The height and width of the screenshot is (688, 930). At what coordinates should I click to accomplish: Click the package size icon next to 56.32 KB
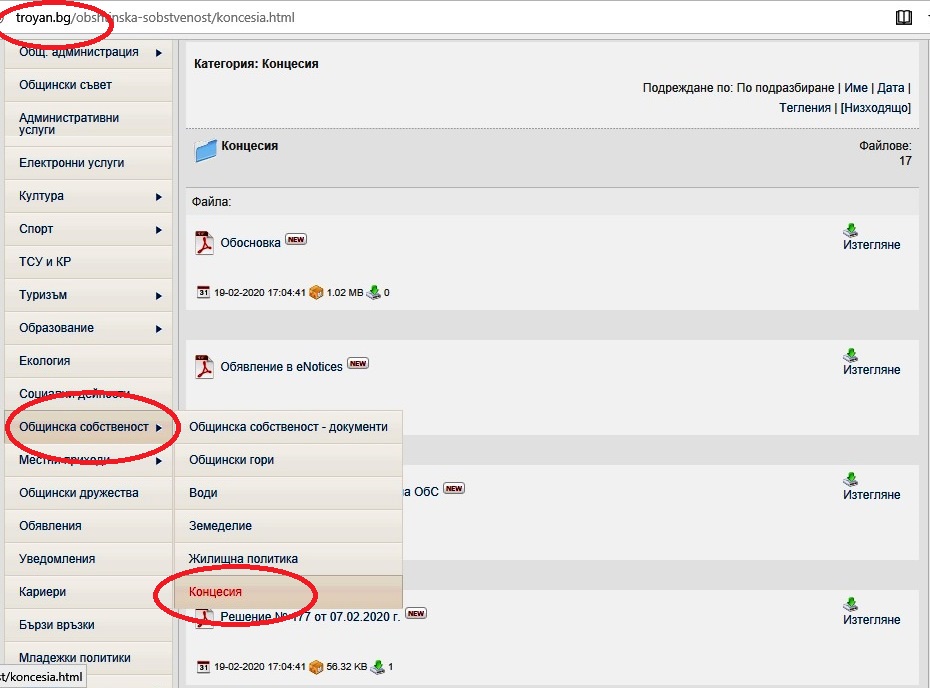[x=316, y=667]
